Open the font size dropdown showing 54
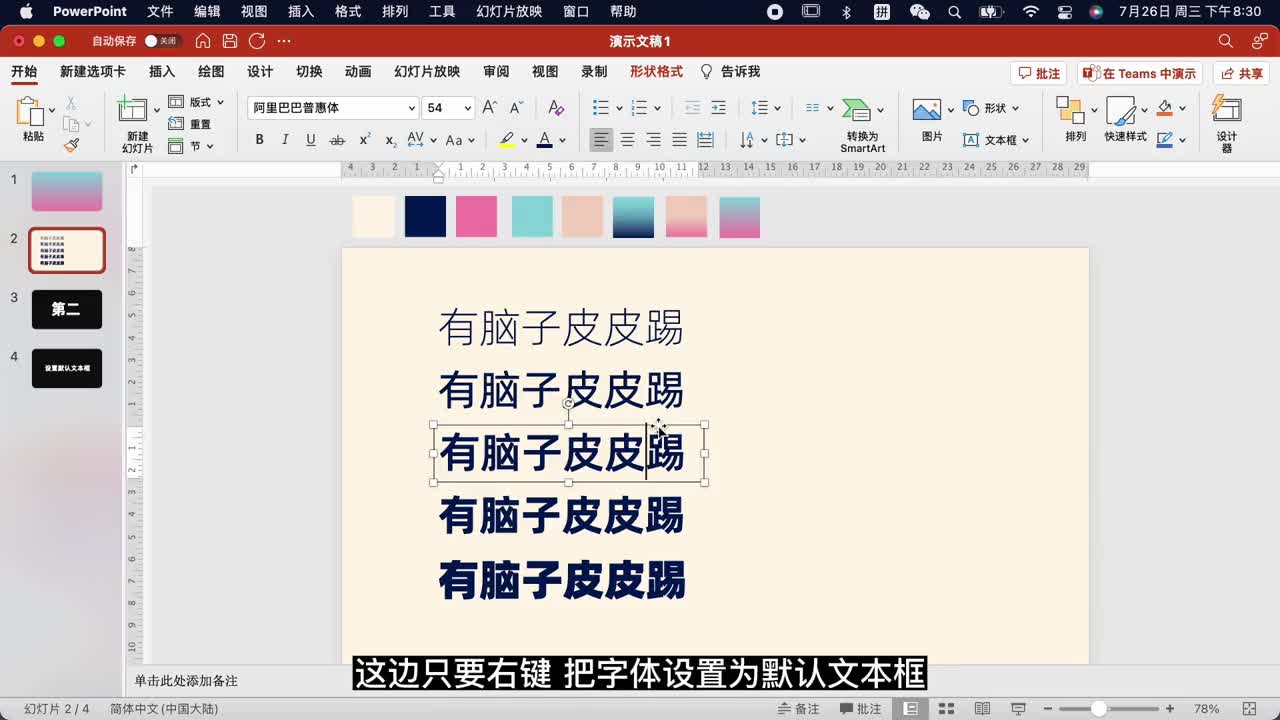This screenshot has width=1280, height=720. point(466,107)
